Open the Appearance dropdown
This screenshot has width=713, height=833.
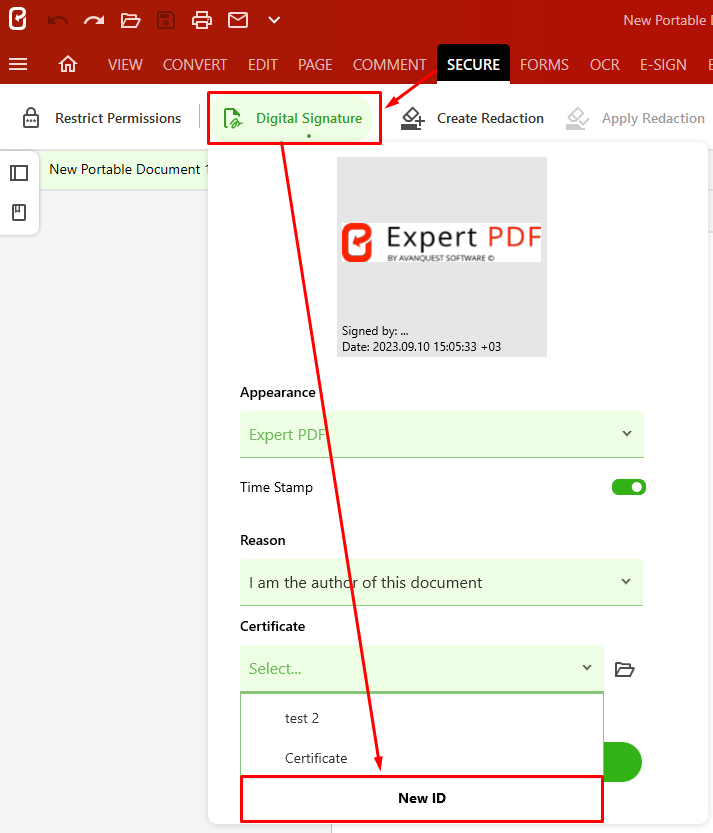tap(442, 434)
